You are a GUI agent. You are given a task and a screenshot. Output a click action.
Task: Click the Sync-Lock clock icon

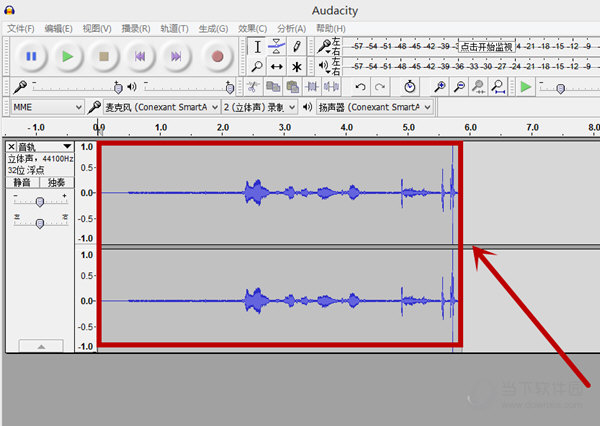pos(409,87)
